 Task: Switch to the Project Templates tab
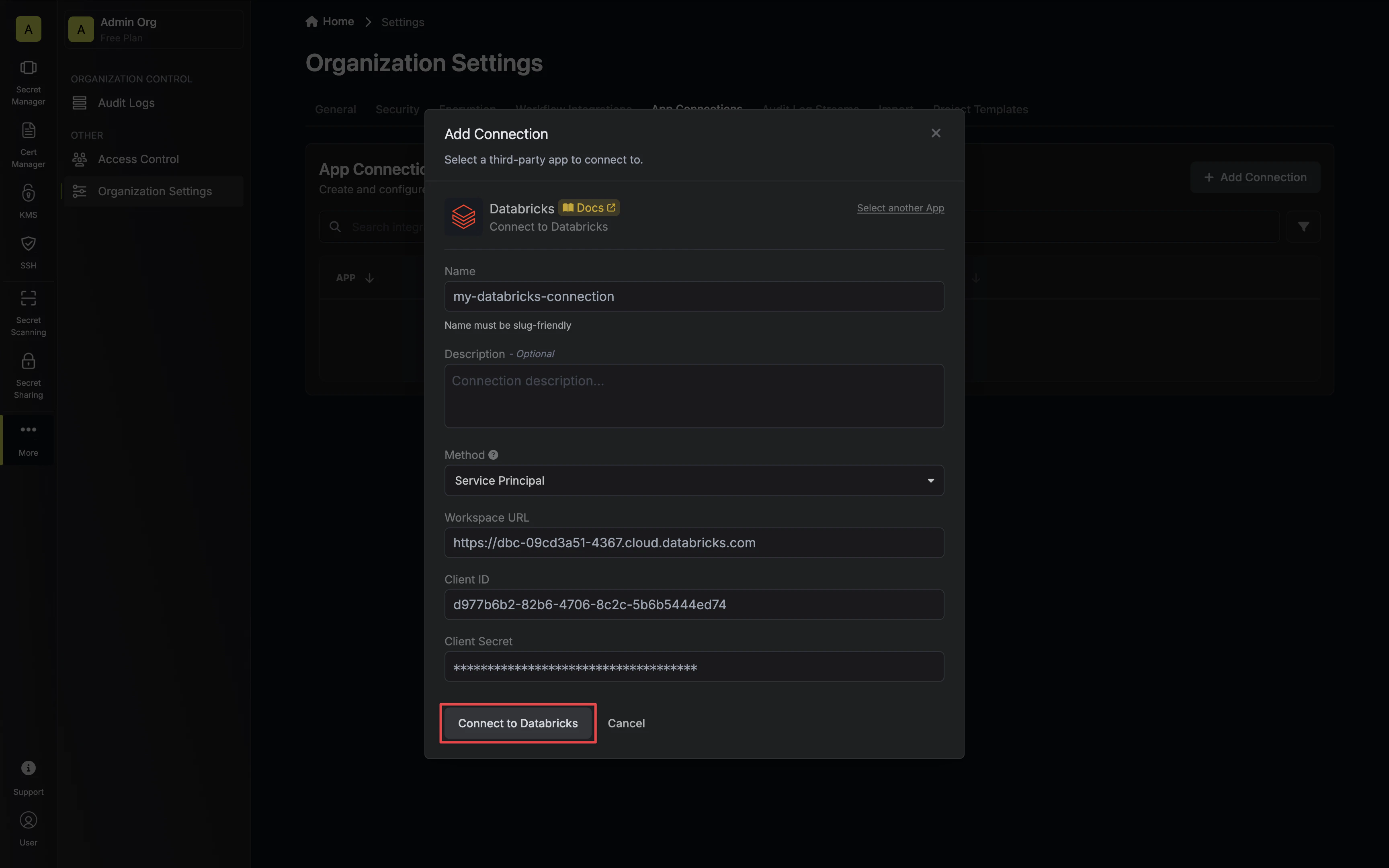980,109
